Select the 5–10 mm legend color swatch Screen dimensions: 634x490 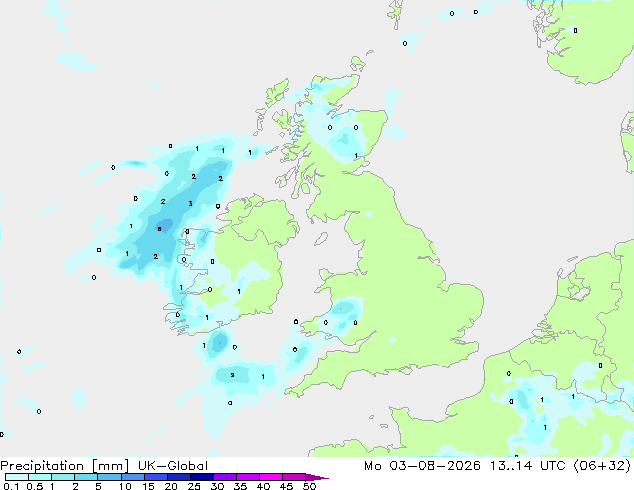tap(109, 477)
